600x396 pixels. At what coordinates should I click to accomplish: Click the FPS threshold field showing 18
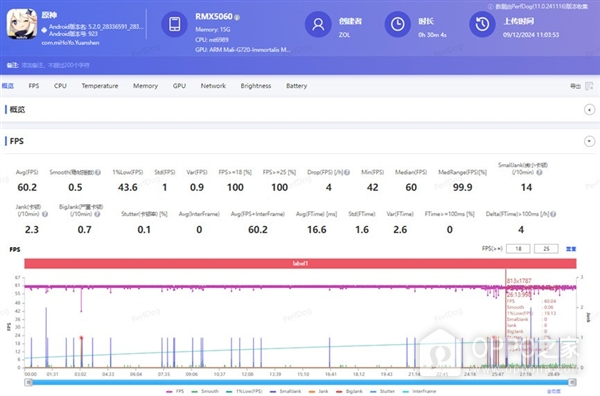[x=518, y=249]
